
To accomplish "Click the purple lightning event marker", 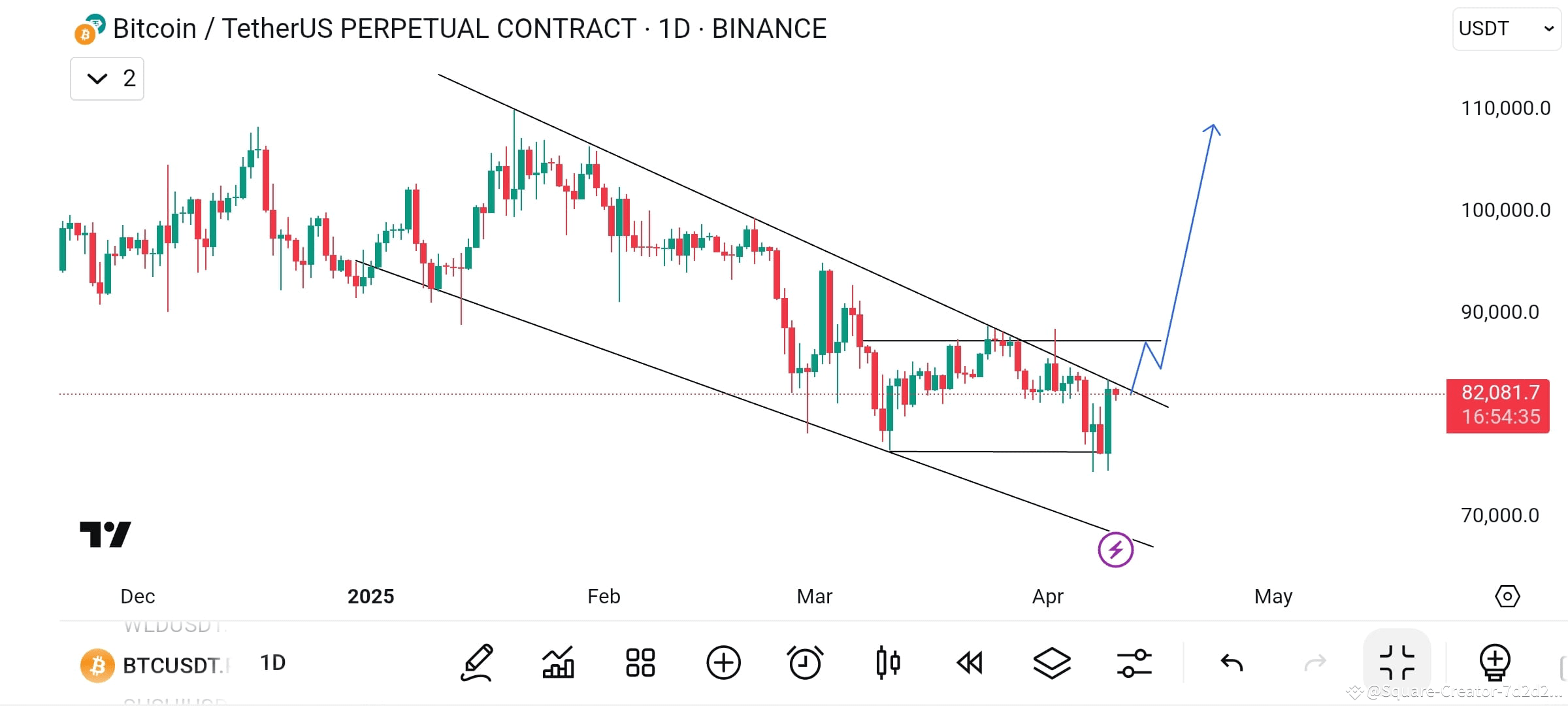I will click(1116, 550).
